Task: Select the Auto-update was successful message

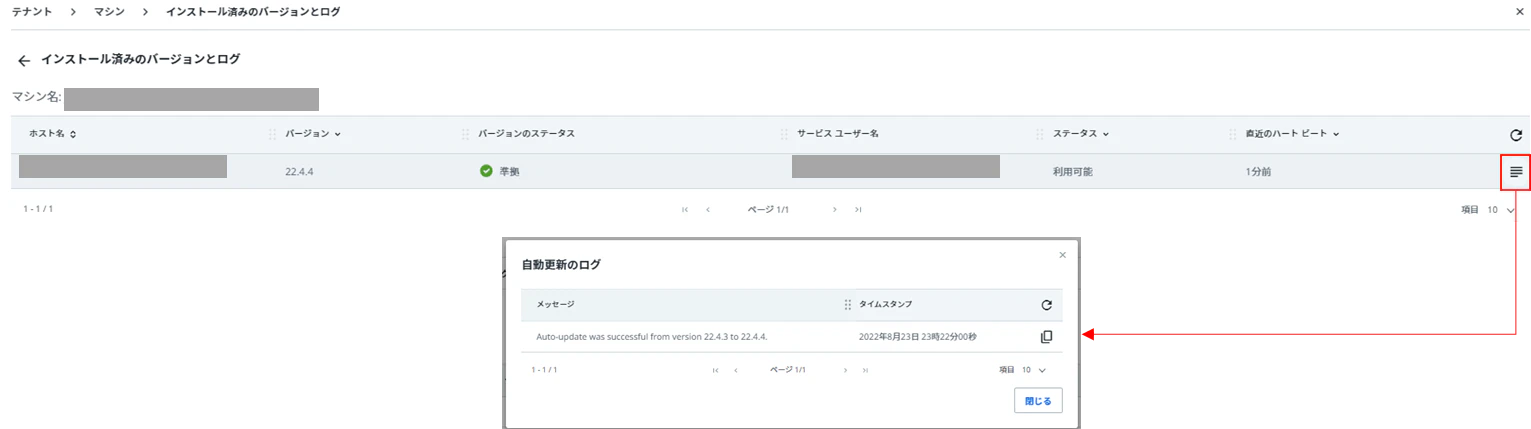Action: pos(651,337)
